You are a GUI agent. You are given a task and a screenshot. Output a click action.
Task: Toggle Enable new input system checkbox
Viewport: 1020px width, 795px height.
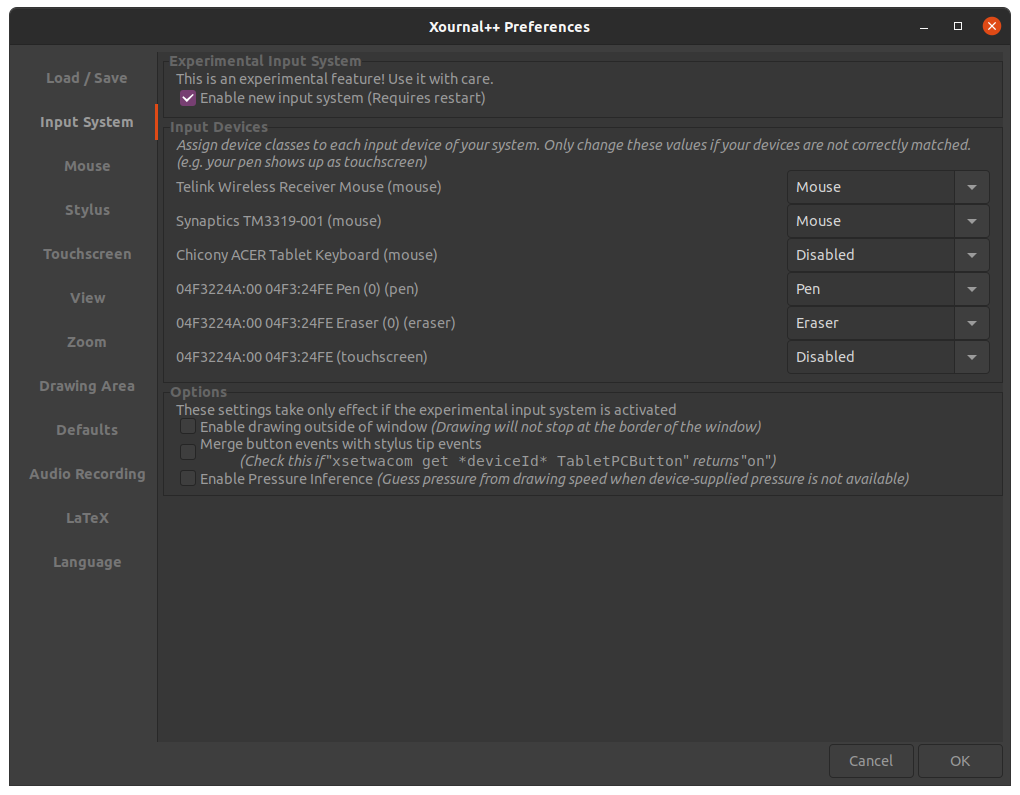click(x=187, y=98)
